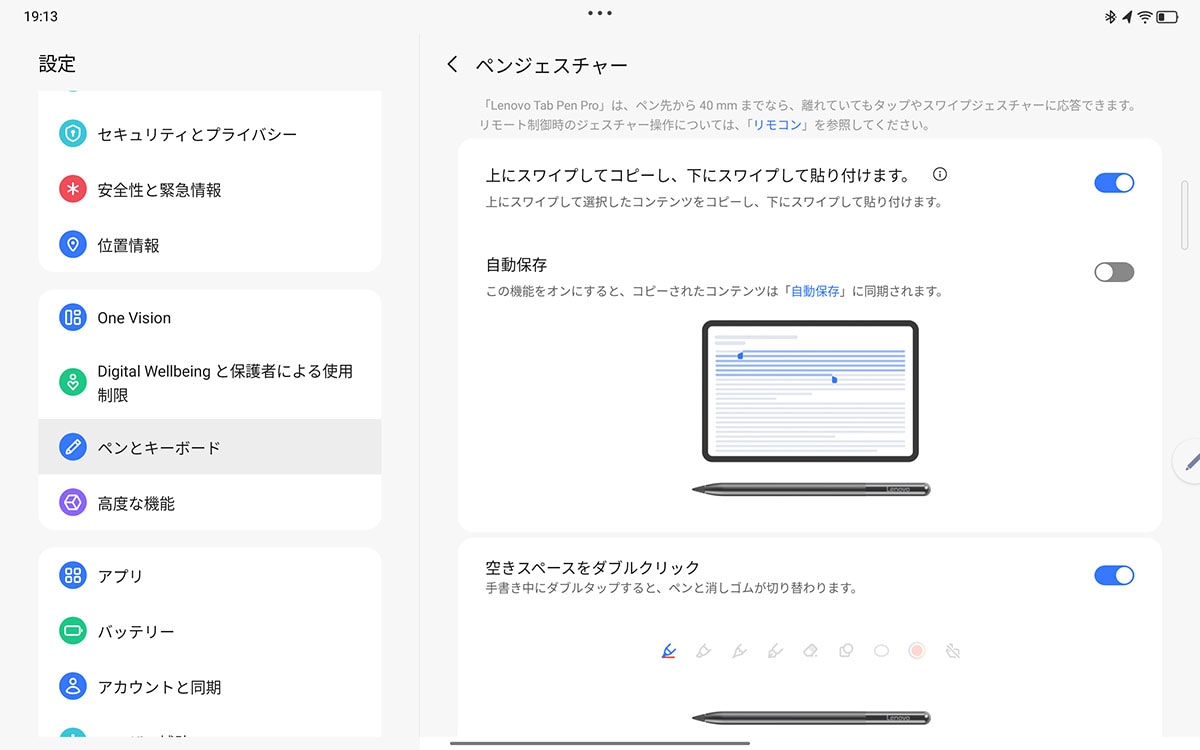Tap the info icon beside the swipe-copy setting
1200x750 pixels.
tap(938, 173)
